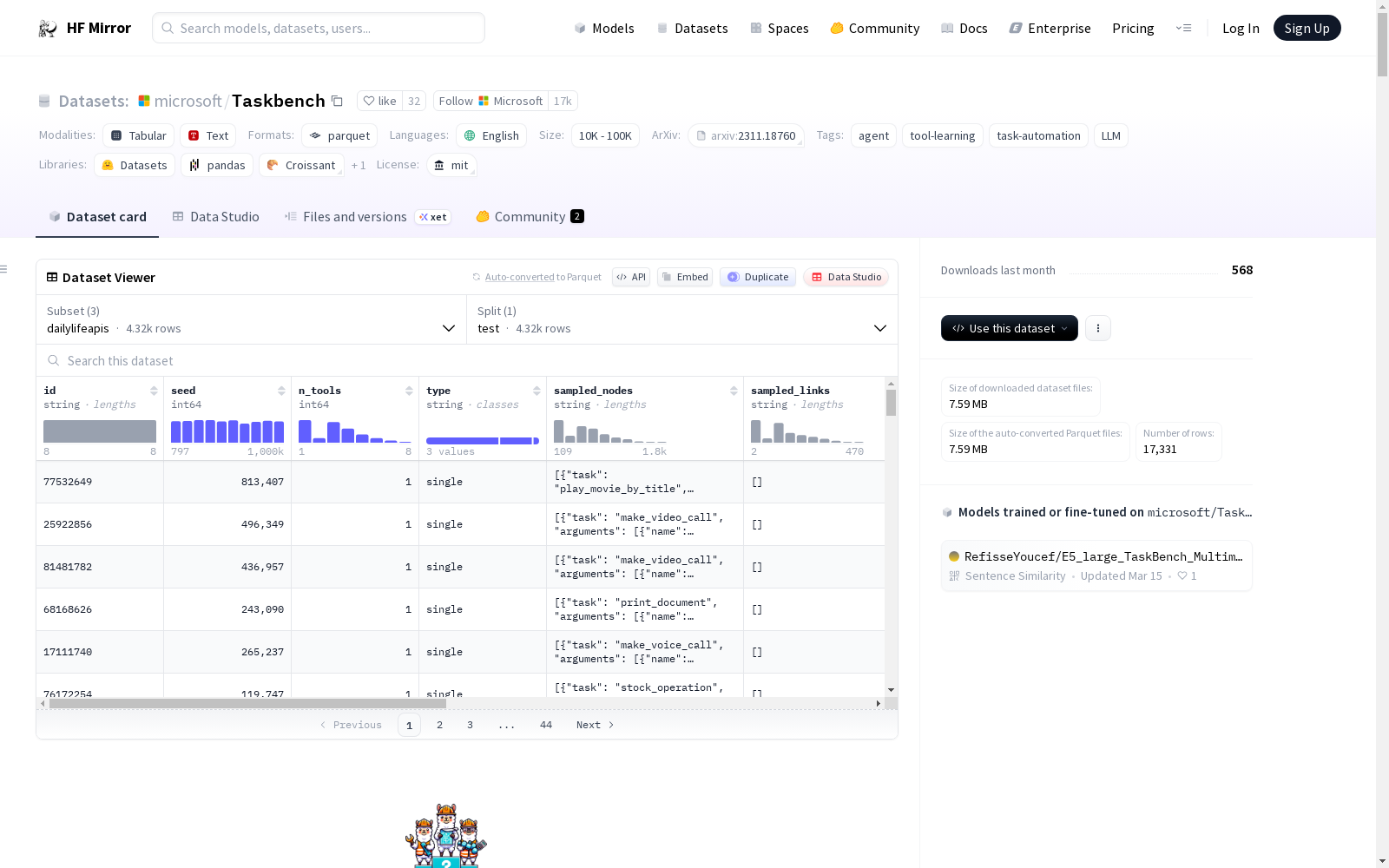Screen dimensions: 1389x868
Task: Select the parquet format tag
Action: 339,135
